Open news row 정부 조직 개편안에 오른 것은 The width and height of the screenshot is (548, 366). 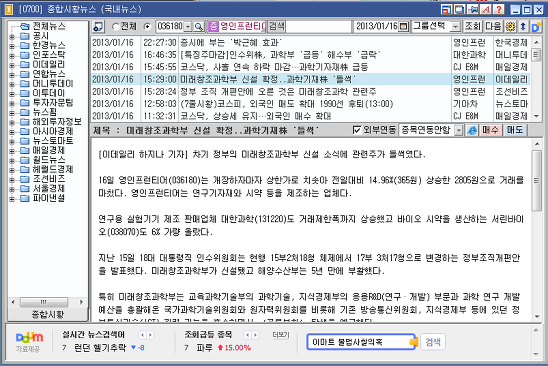(x=311, y=92)
